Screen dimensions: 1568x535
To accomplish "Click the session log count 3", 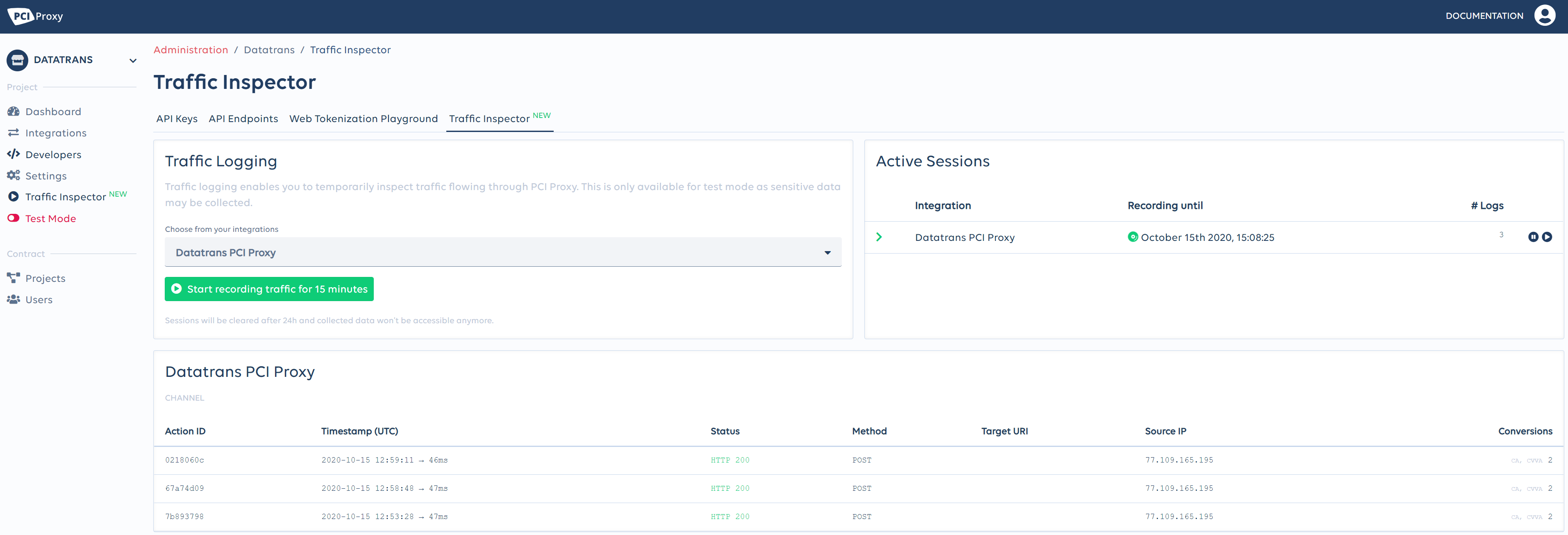I will point(1501,235).
